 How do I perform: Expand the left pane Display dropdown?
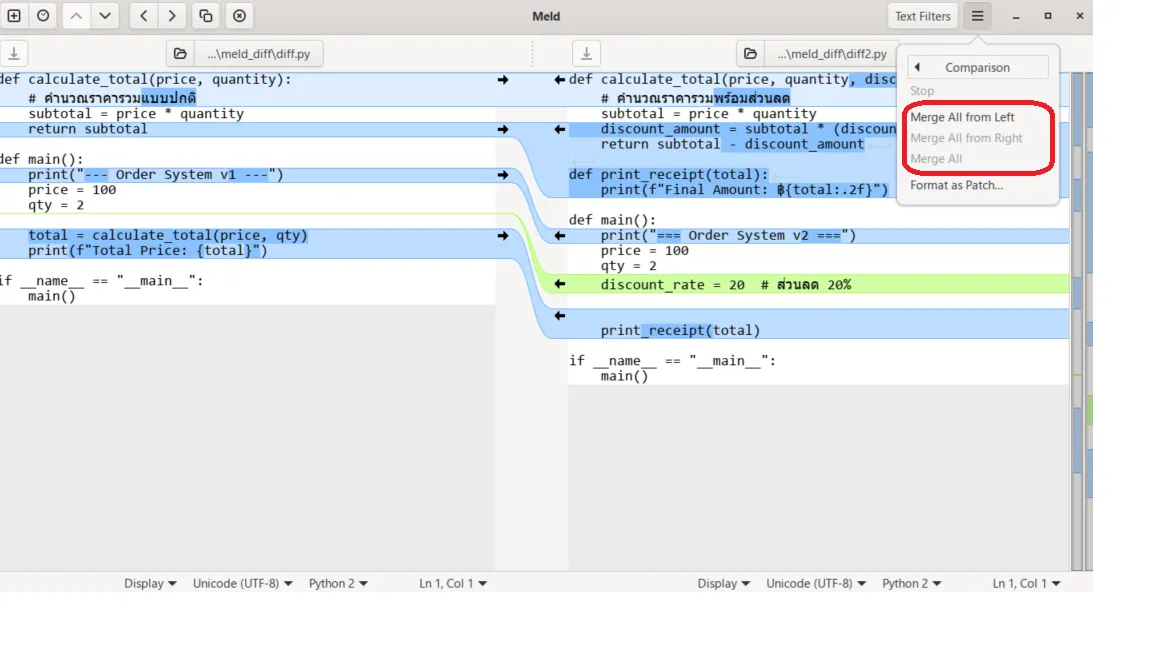[150, 583]
